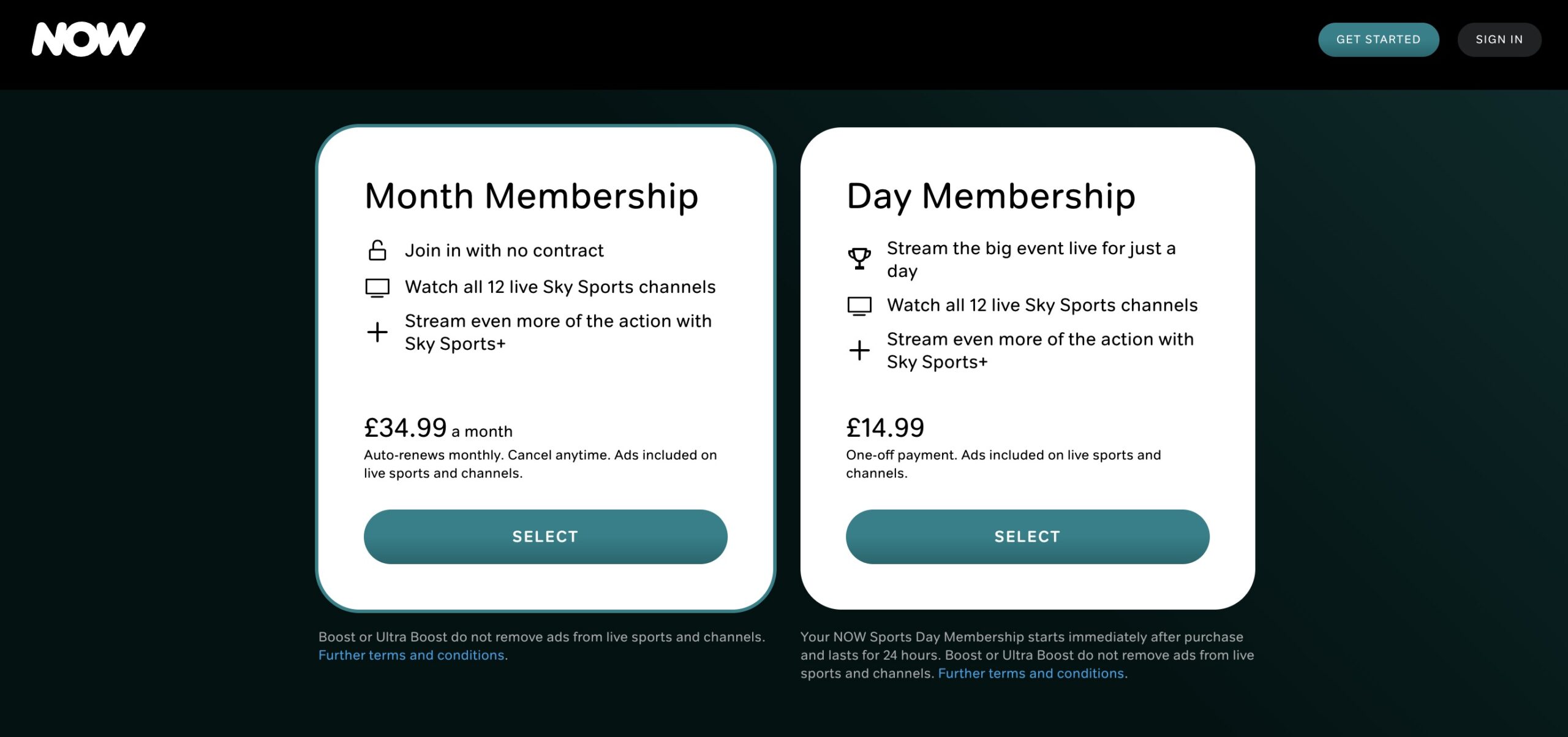Click the padlock no-contract icon
Viewport: 1568px width, 737px height.
377,249
